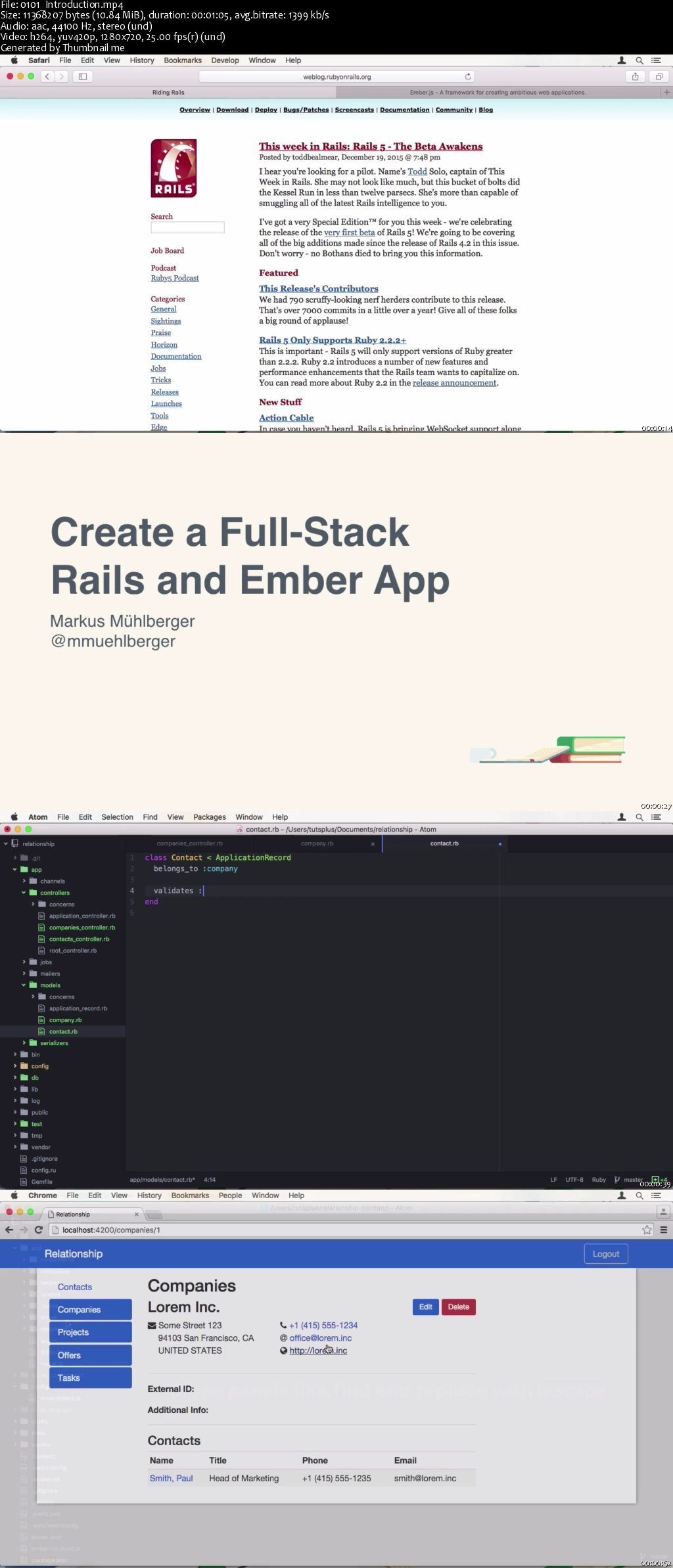Open Chrome's hamburger menu
Viewport: 673px width, 1568px height.
pos(664,1230)
